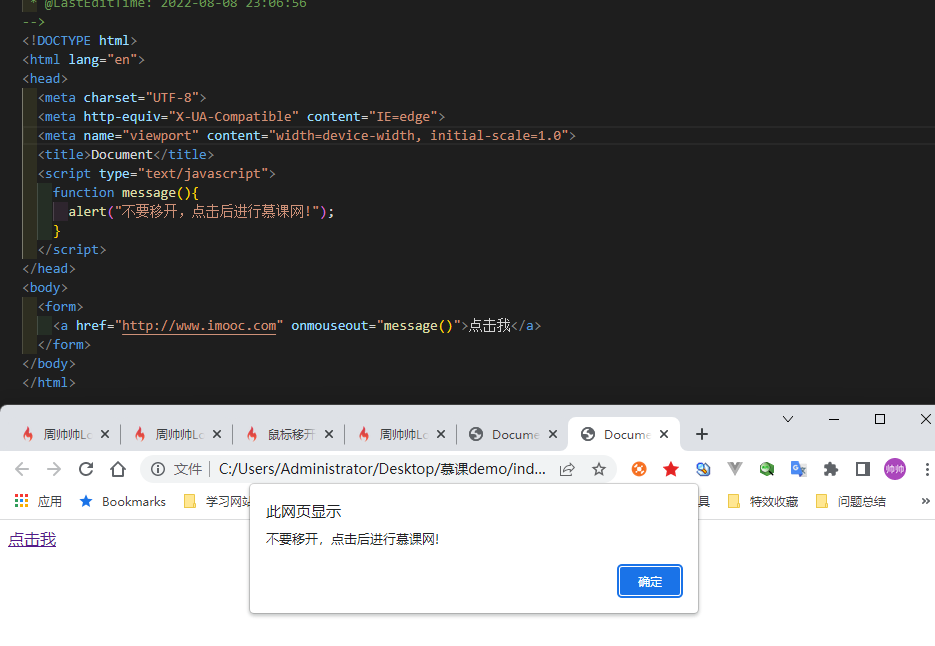Image resolution: width=935 pixels, height=646 pixels.
Task: Reload the page with the refresh icon
Action: [x=85, y=468]
